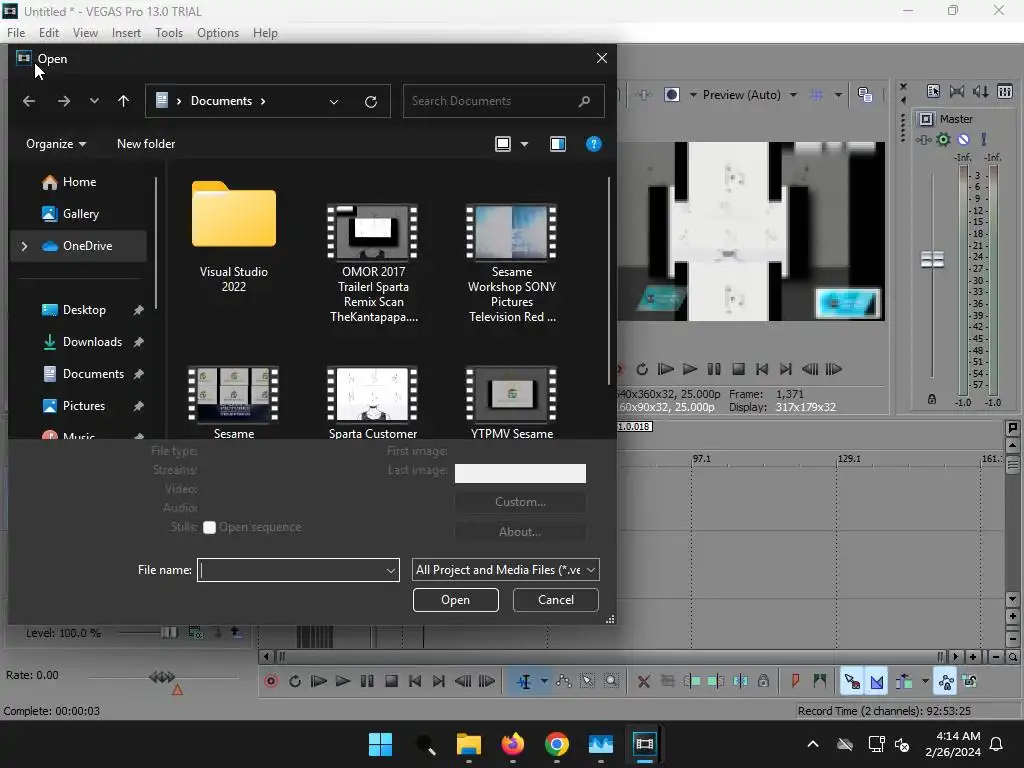Toggle Split Screen View in preview toolbar
This screenshot has width=1024, height=768.
point(672,95)
